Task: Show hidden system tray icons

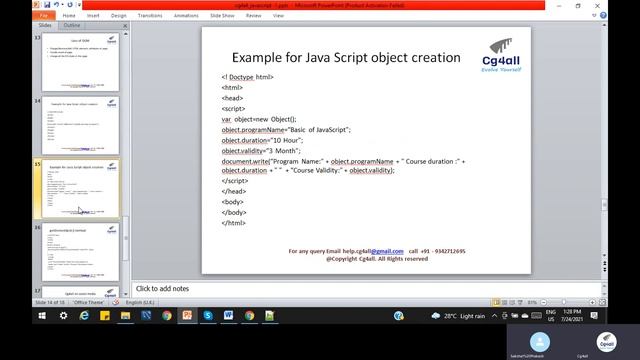Action: point(494,316)
